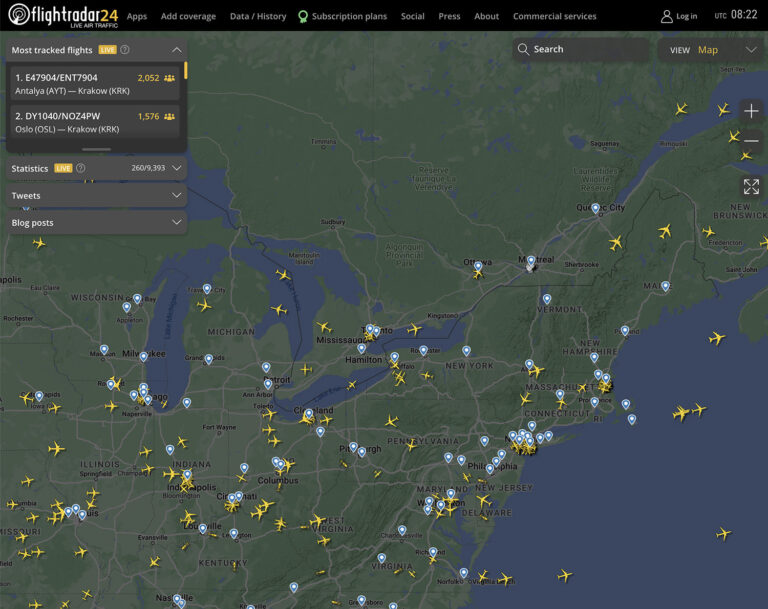Click the user account icon
The image size is (768, 609).
coord(666,17)
